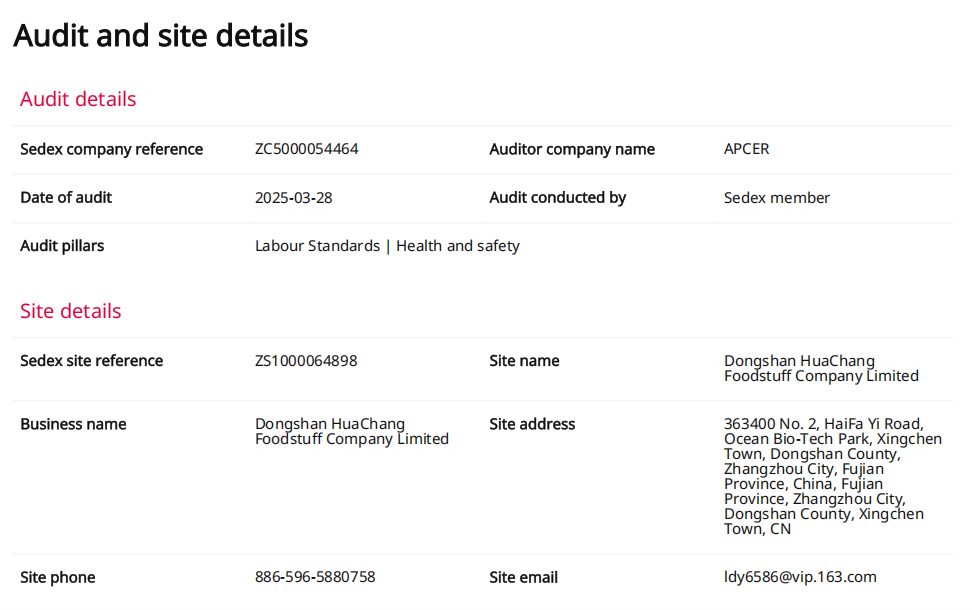The image size is (972, 610).
Task: Click the 'Site address' field label
Action: point(532,424)
